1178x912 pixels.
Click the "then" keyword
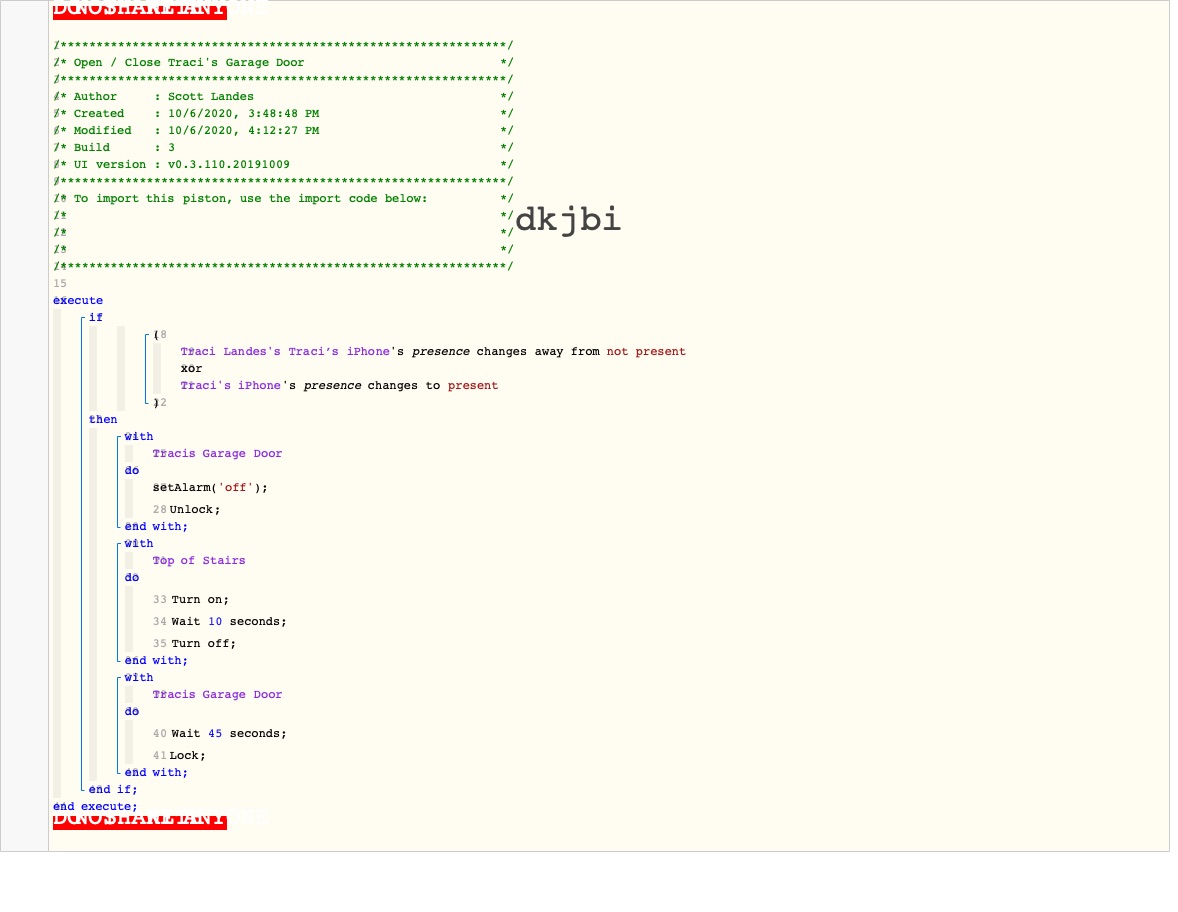(x=103, y=419)
